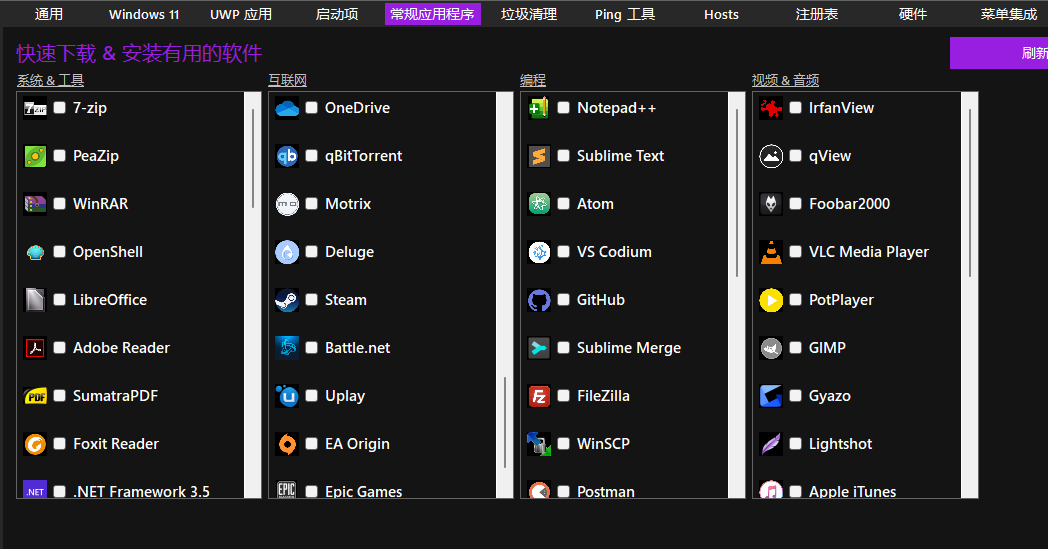1048x549 pixels.
Task: Switch to the UWP 应用 tab
Action: (x=241, y=14)
